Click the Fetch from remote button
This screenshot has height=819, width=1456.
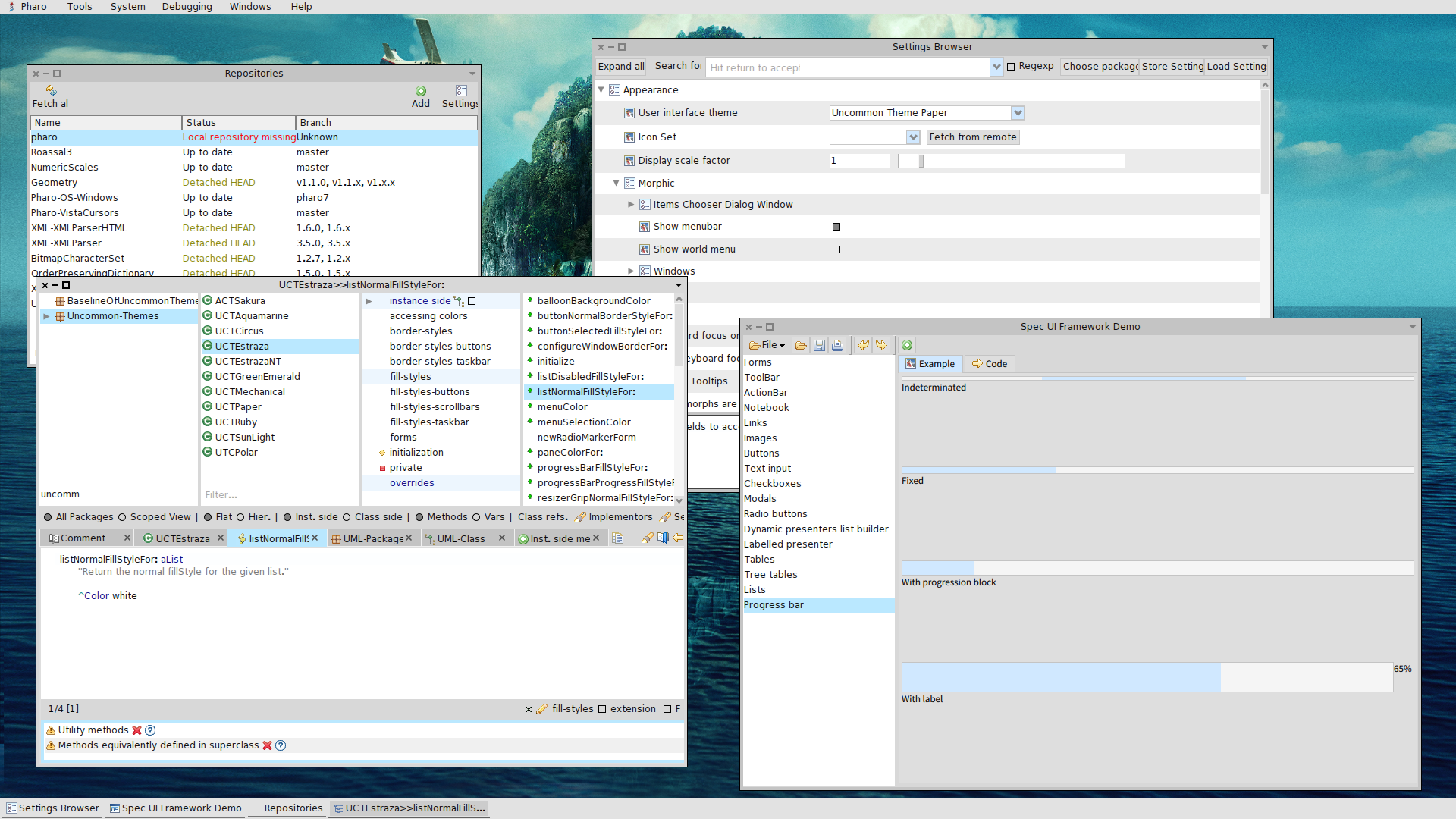click(972, 137)
